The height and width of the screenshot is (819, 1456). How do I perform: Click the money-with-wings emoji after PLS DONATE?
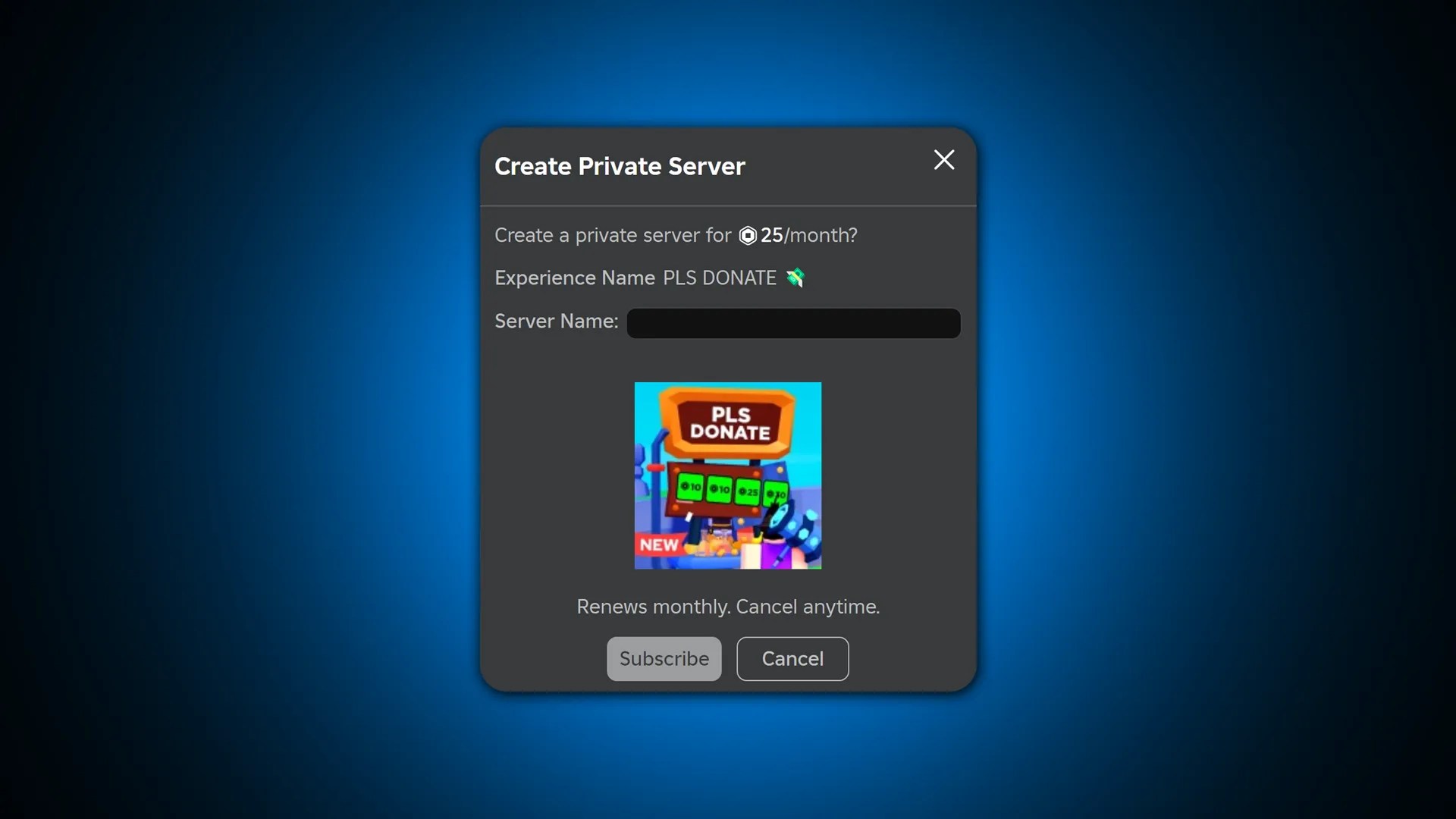[x=795, y=278]
